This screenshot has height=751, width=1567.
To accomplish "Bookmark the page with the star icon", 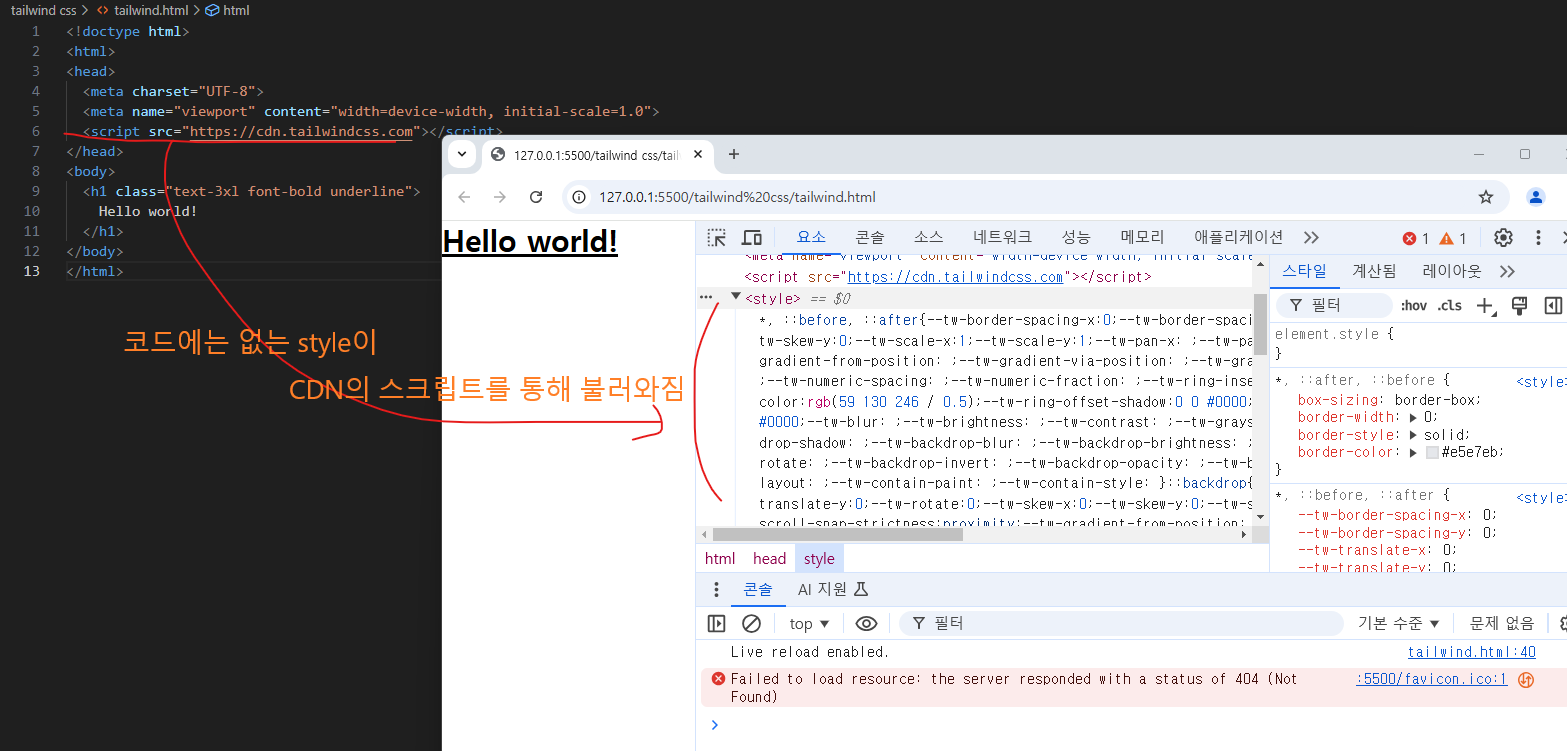I will pos(1486,197).
